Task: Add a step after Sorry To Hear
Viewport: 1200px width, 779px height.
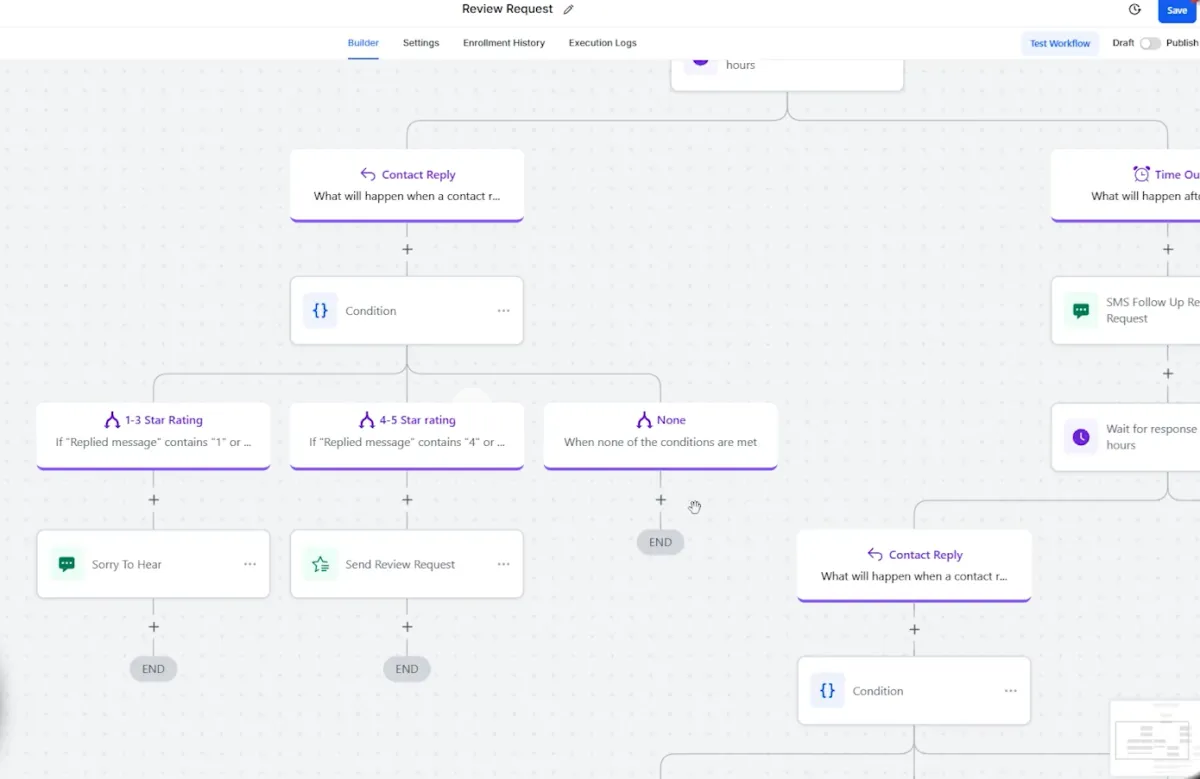Action: pyautogui.click(x=153, y=627)
